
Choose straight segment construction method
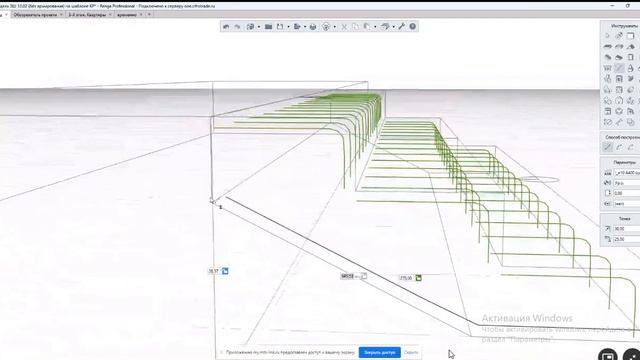pos(608,147)
